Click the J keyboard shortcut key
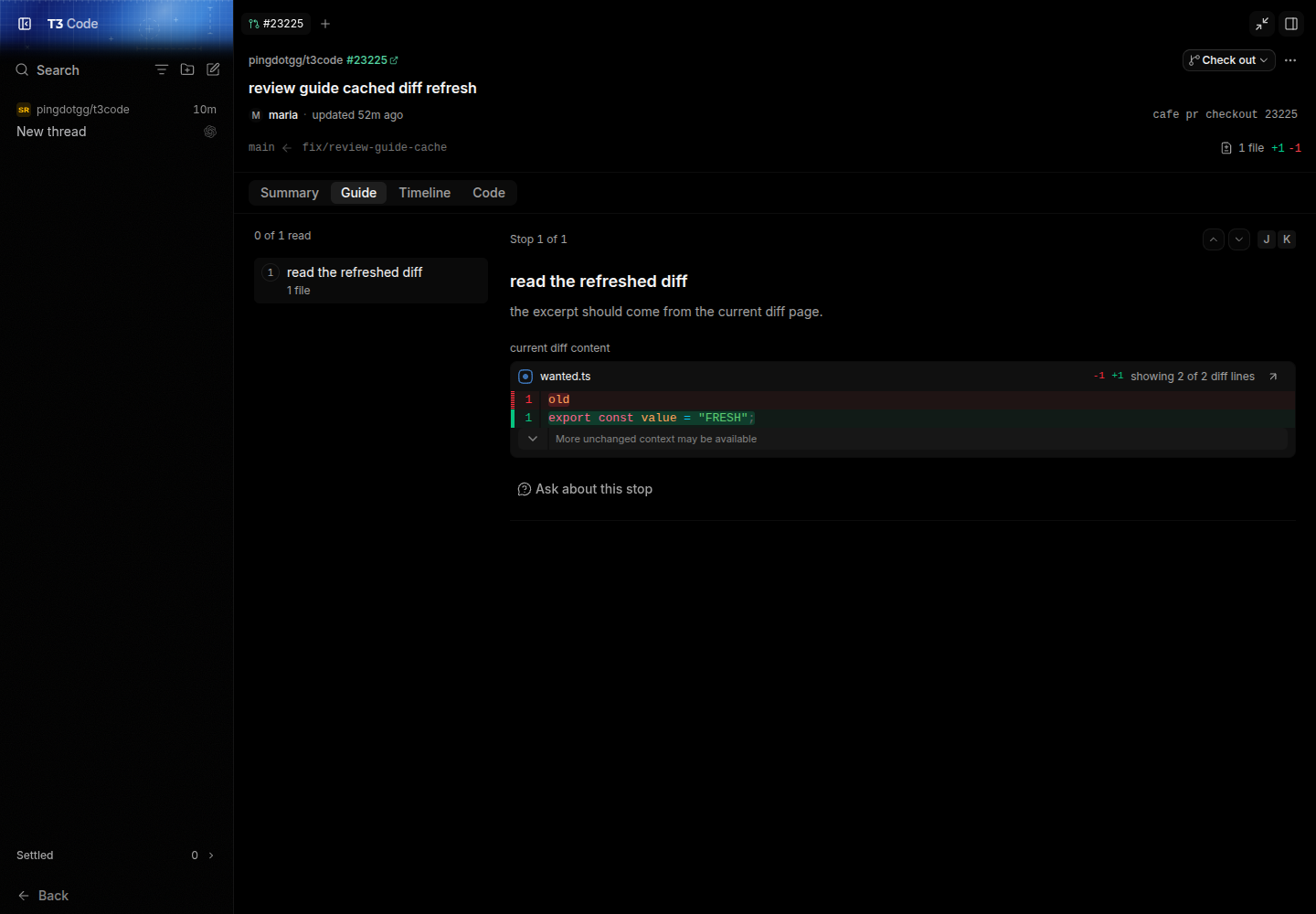 pyautogui.click(x=1267, y=239)
